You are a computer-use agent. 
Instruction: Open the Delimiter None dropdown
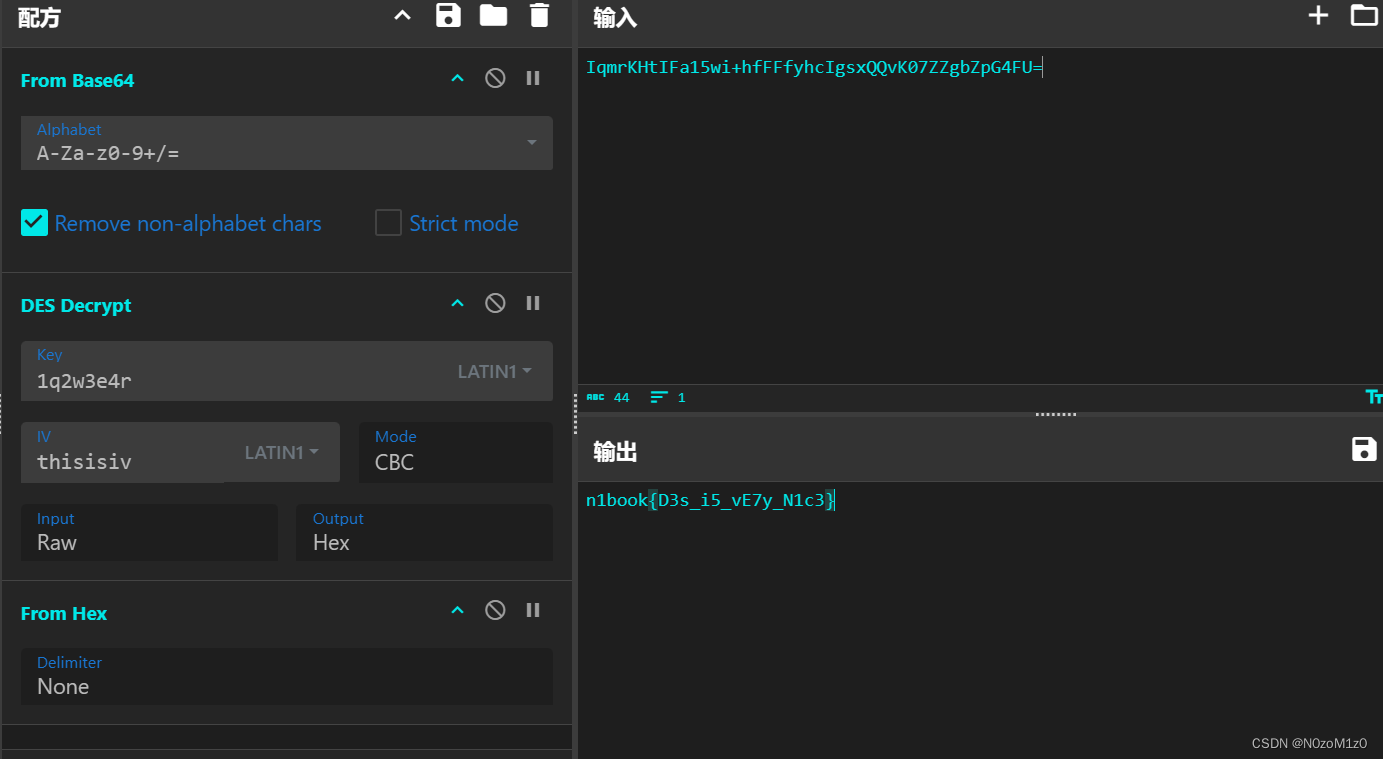coord(286,676)
